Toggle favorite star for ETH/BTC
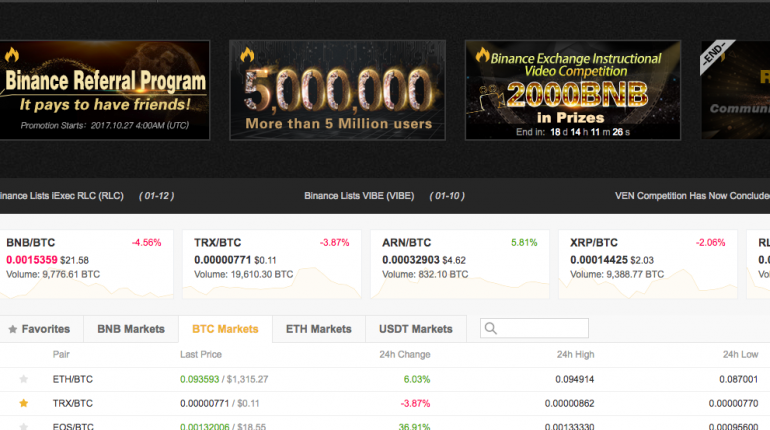 coord(24,379)
